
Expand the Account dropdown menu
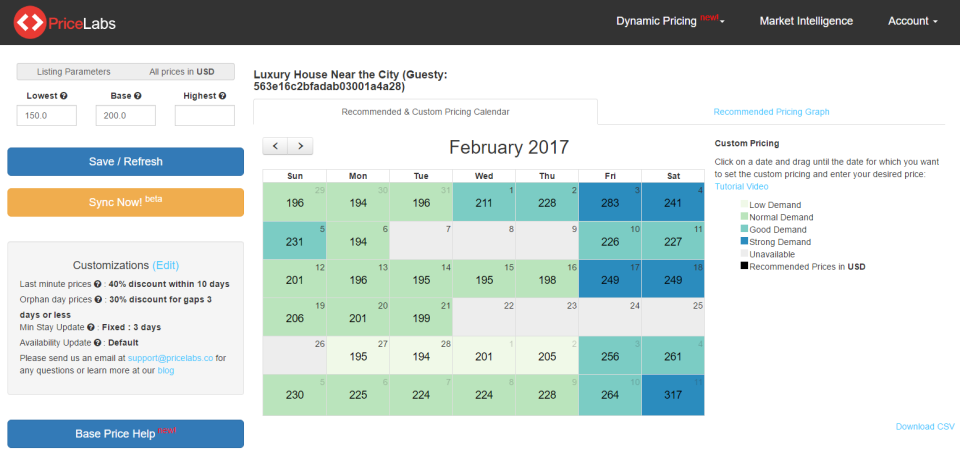point(912,21)
